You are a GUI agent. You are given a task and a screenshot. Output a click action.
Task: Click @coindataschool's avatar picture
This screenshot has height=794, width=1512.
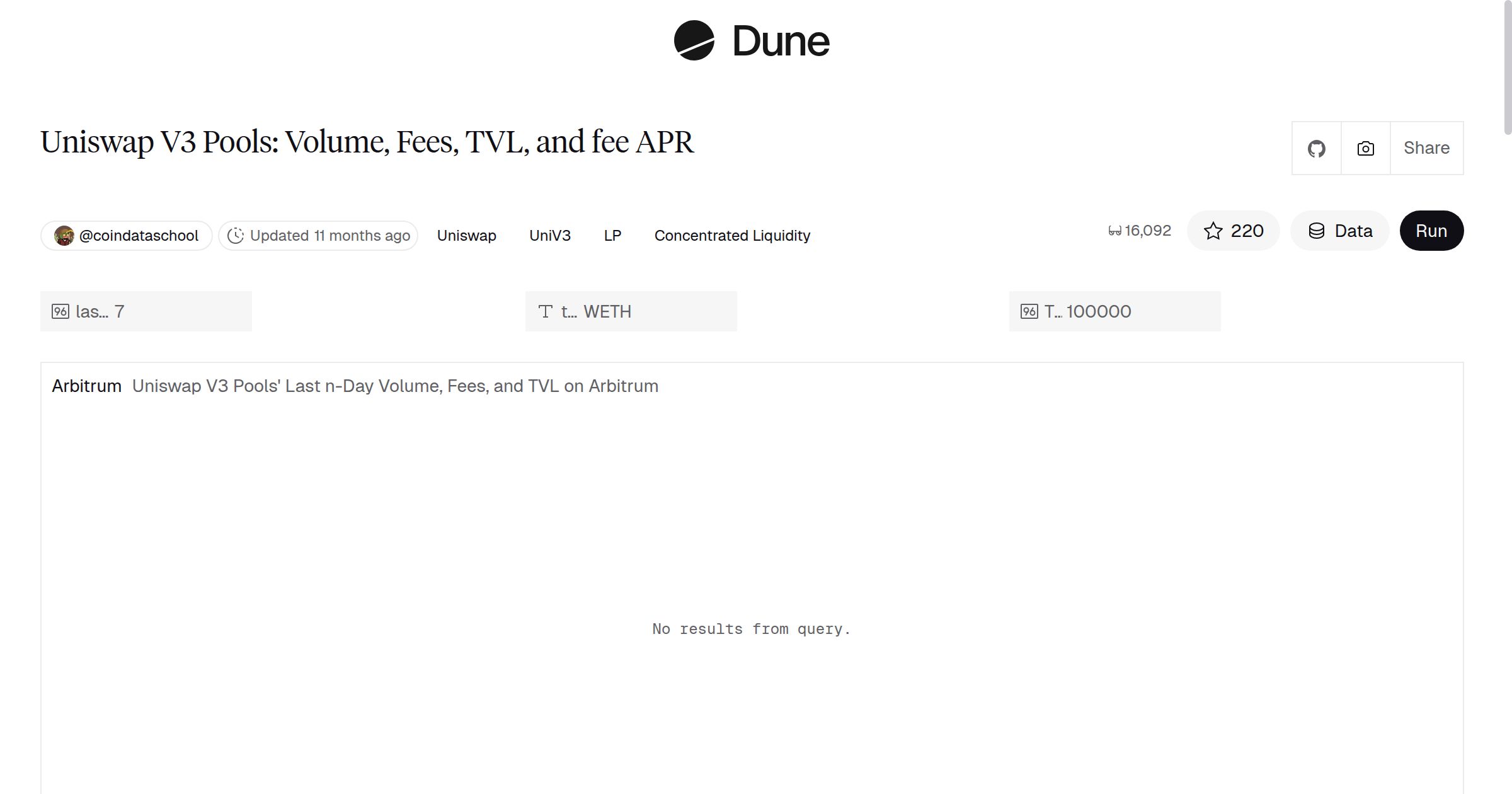[66, 235]
